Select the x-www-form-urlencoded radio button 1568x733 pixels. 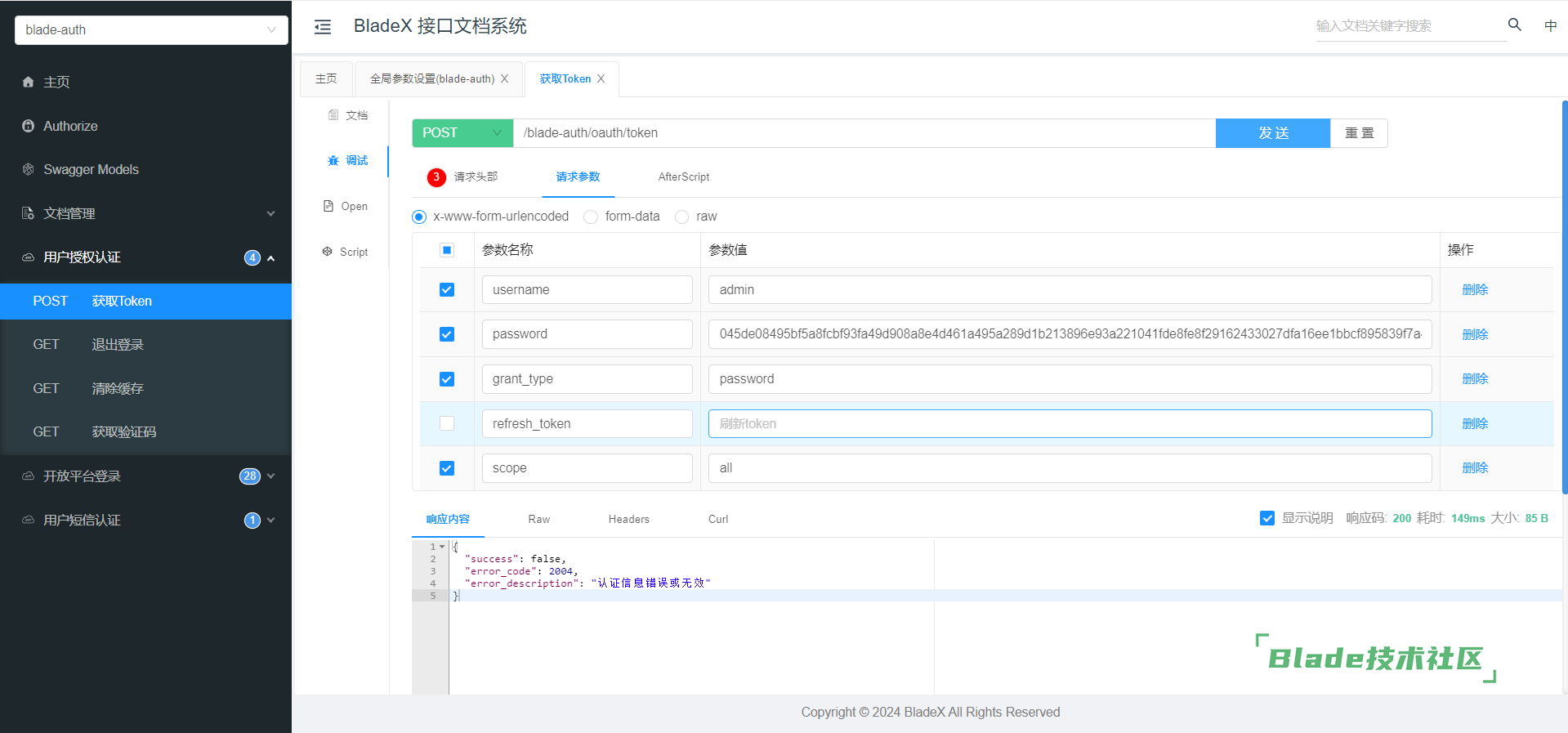tap(419, 217)
